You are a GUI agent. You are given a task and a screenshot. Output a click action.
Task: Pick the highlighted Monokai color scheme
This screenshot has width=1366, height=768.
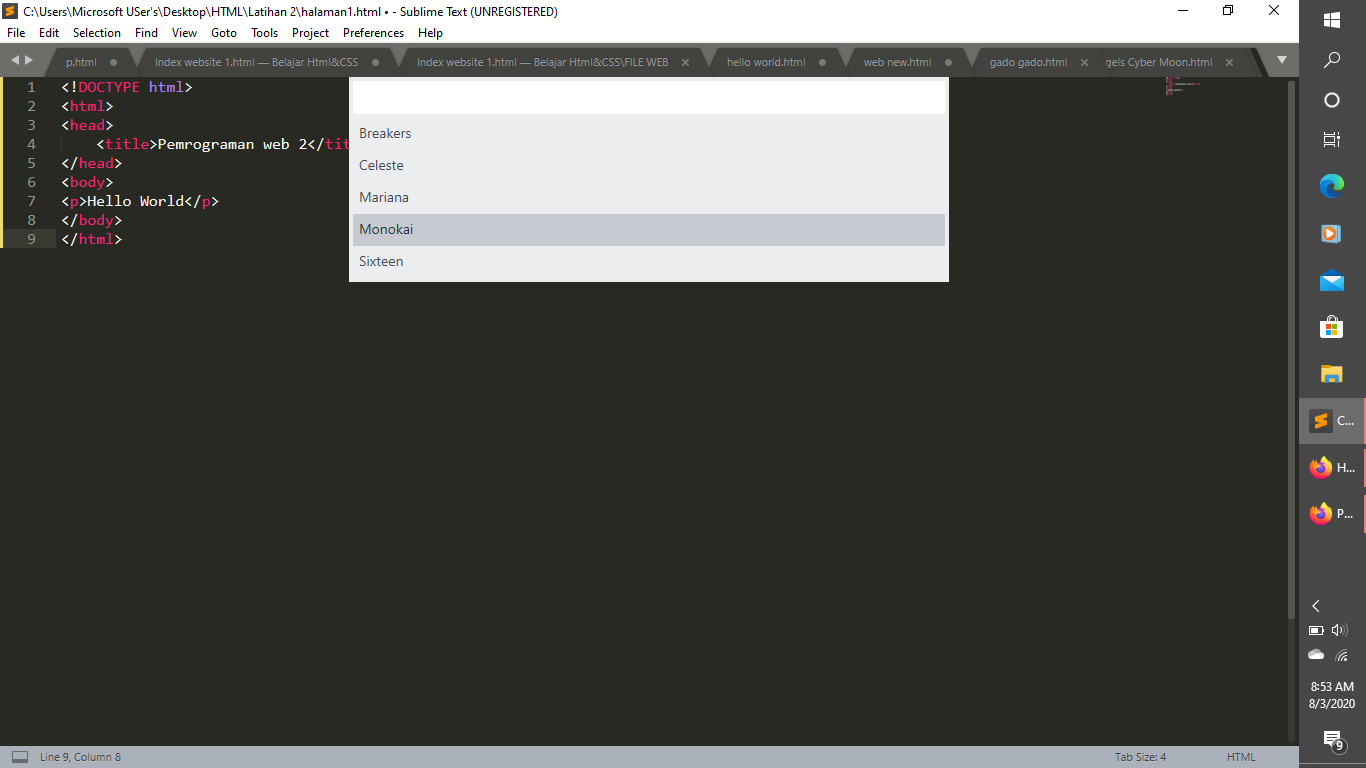[x=648, y=229]
